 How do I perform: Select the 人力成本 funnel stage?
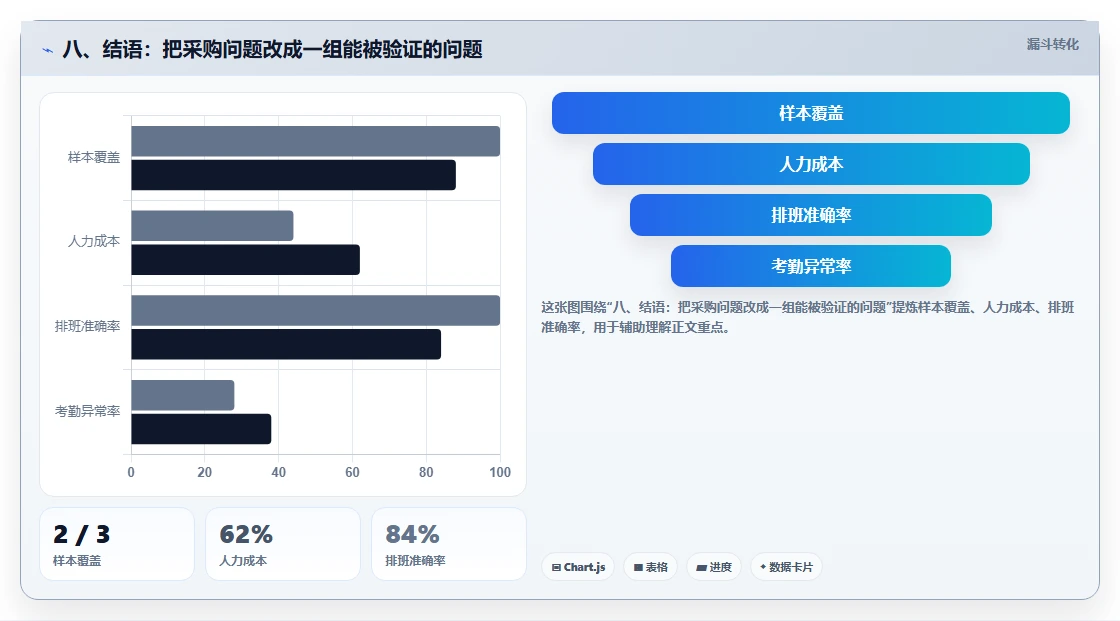pyautogui.click(x=811, y=164)
